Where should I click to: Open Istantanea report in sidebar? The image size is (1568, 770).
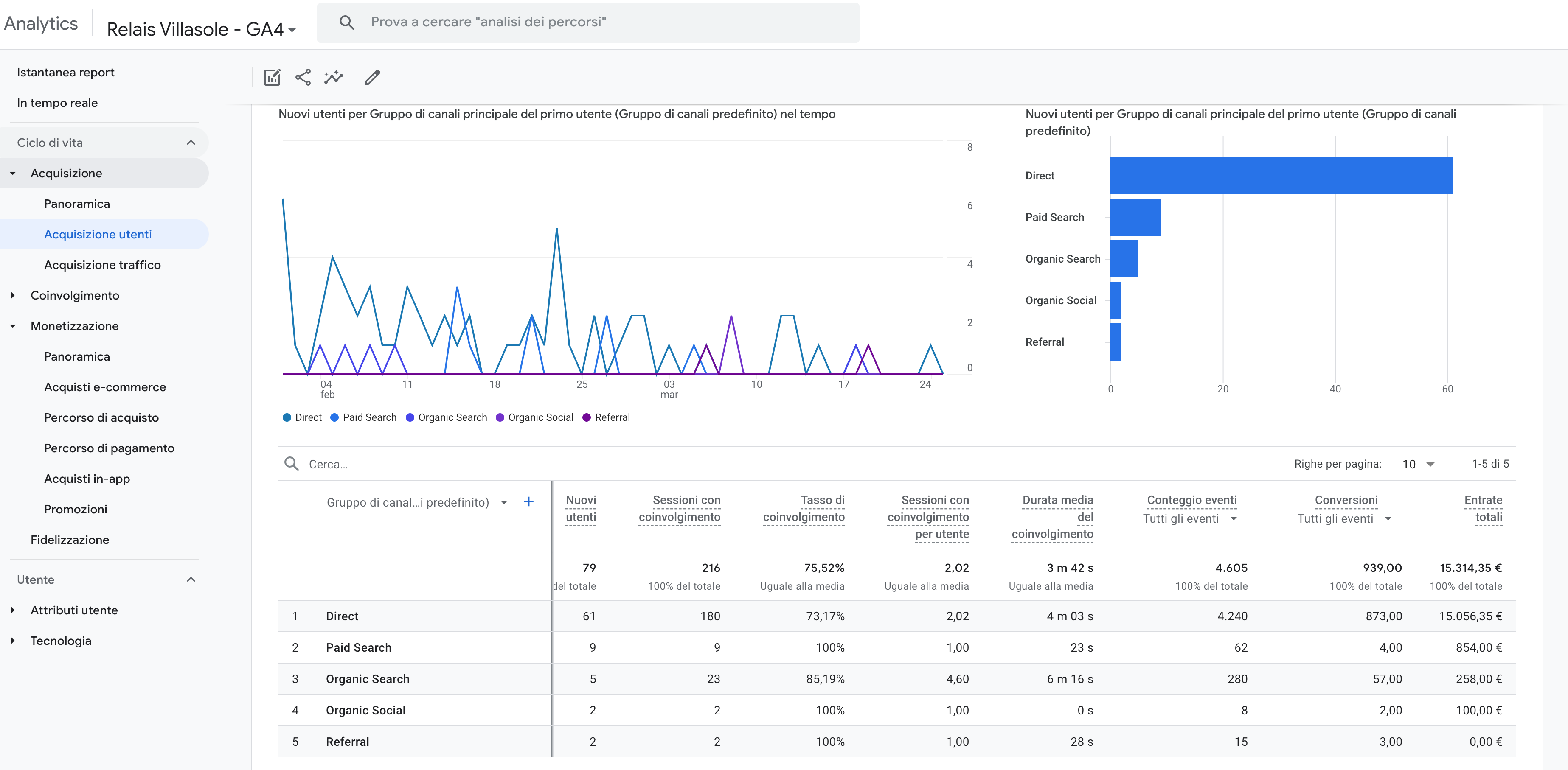[x=66, y=73]
